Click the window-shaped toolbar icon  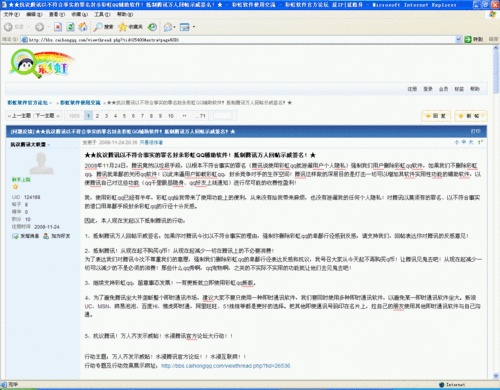185,27
